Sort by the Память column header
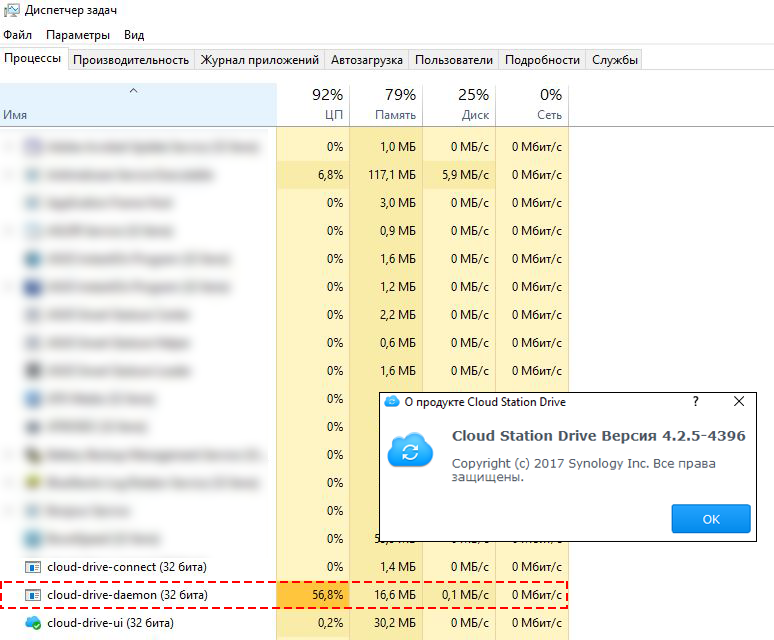Image resolution: width=774 pixels, height=640 pixels. tap(386, 105)
